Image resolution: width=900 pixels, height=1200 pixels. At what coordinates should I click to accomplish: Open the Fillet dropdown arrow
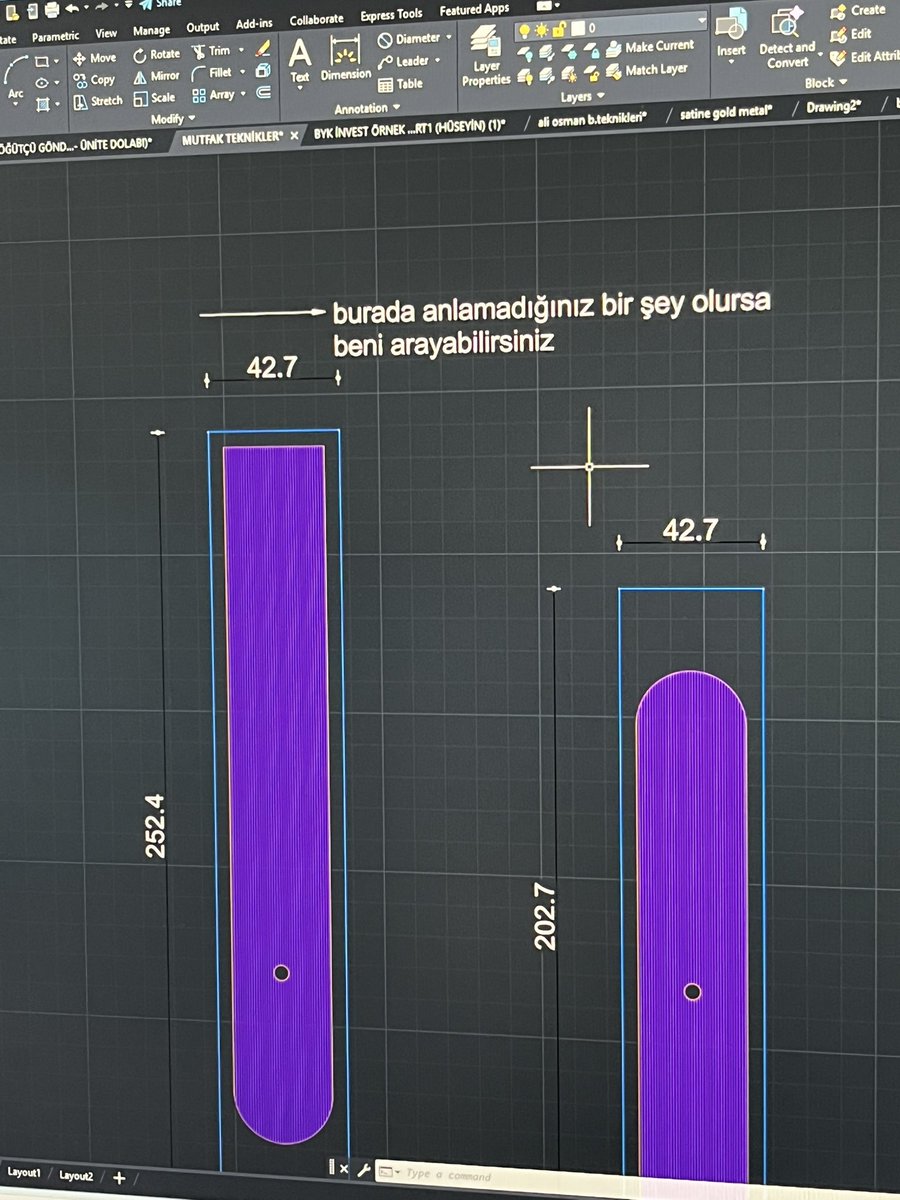(241, 72)
